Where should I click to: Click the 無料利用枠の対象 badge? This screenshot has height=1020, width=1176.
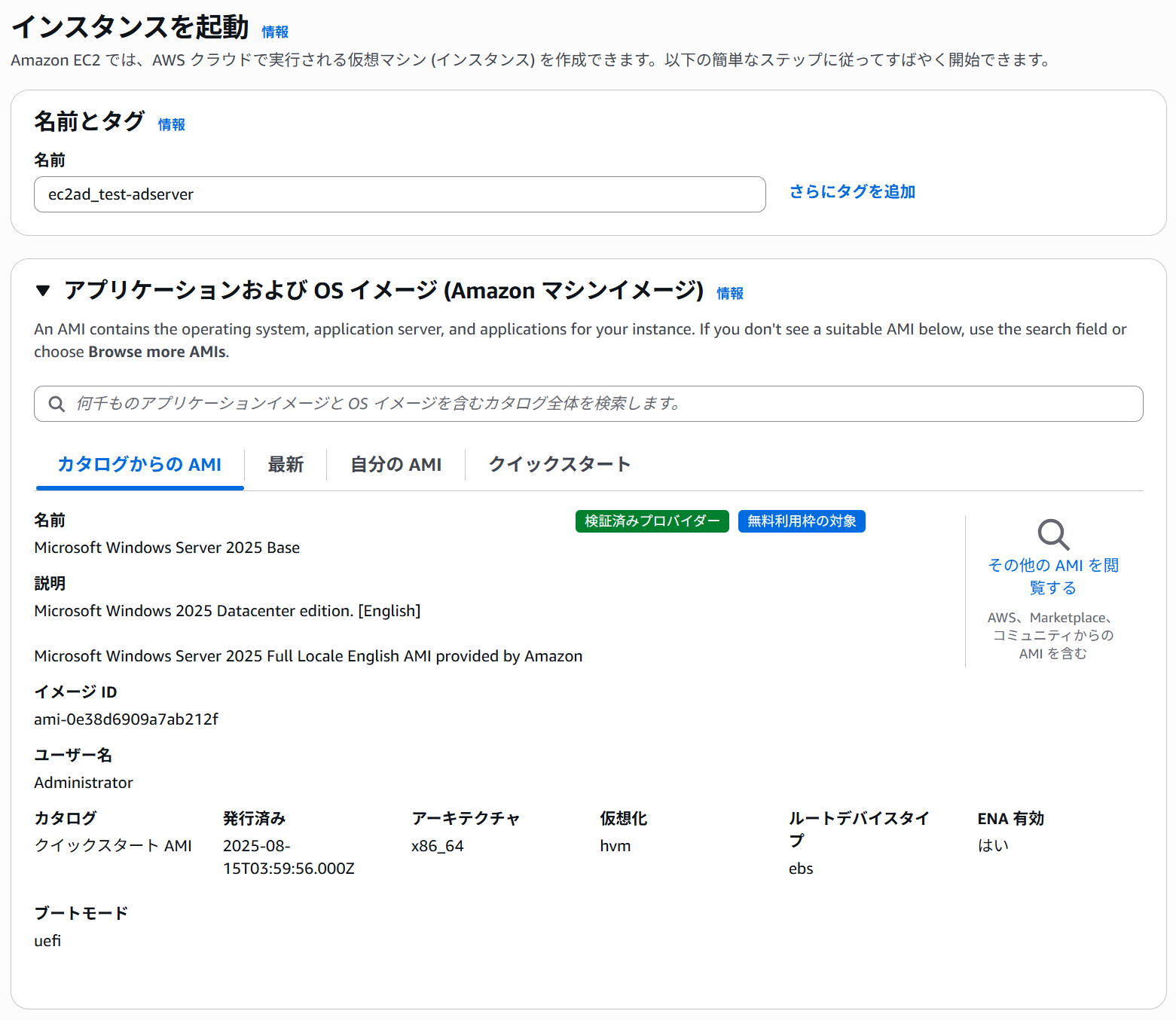click(x=802, y=521)
